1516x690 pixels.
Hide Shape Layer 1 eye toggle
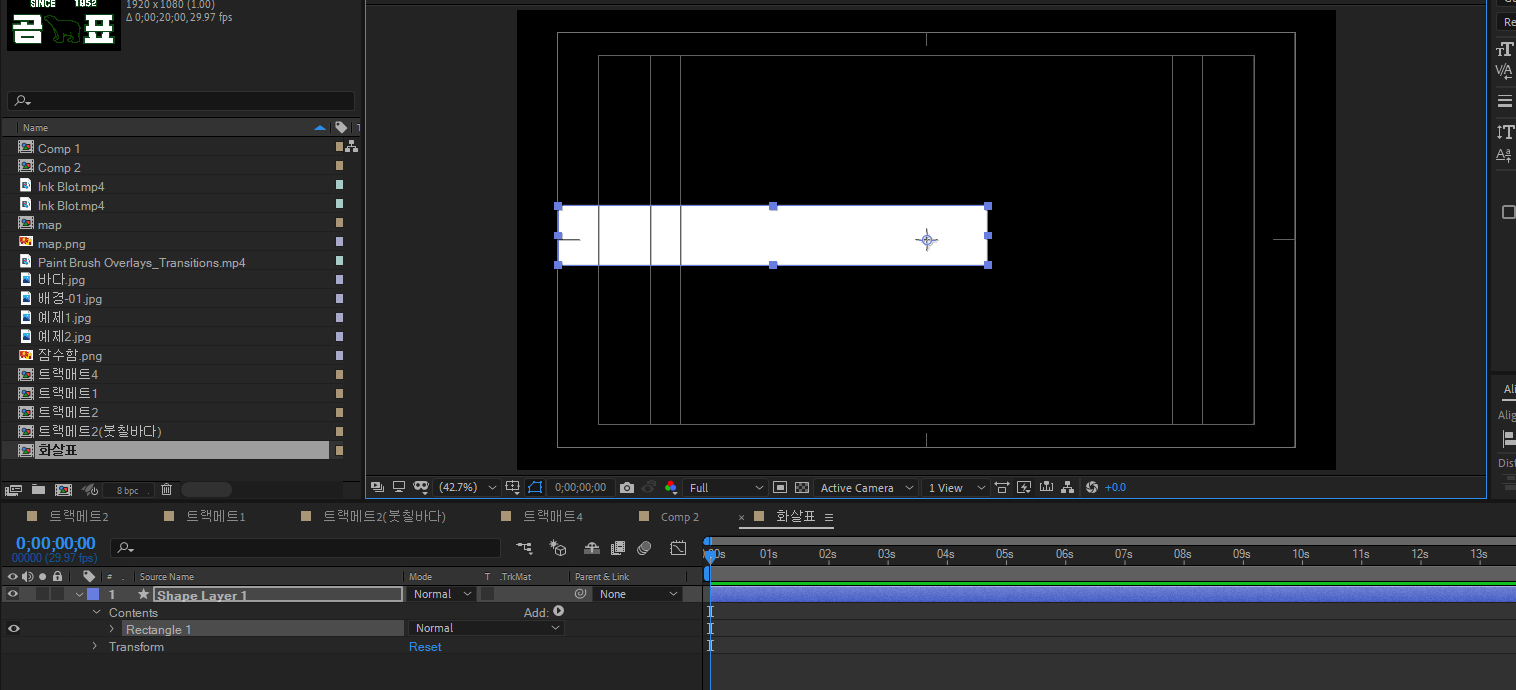coord(13,594)
